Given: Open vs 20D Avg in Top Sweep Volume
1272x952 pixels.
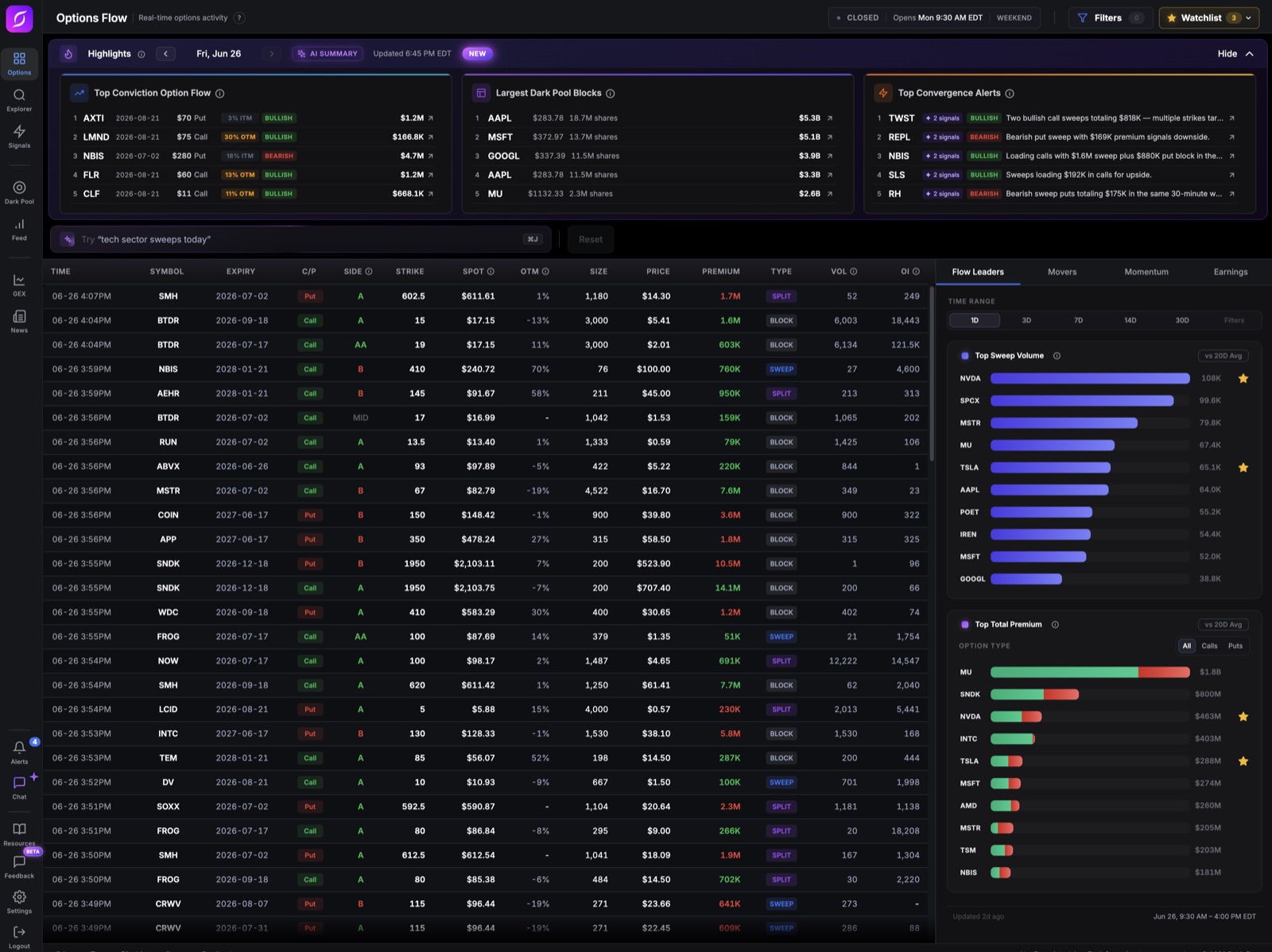Looking at the screenshot, I should 1223,356.
